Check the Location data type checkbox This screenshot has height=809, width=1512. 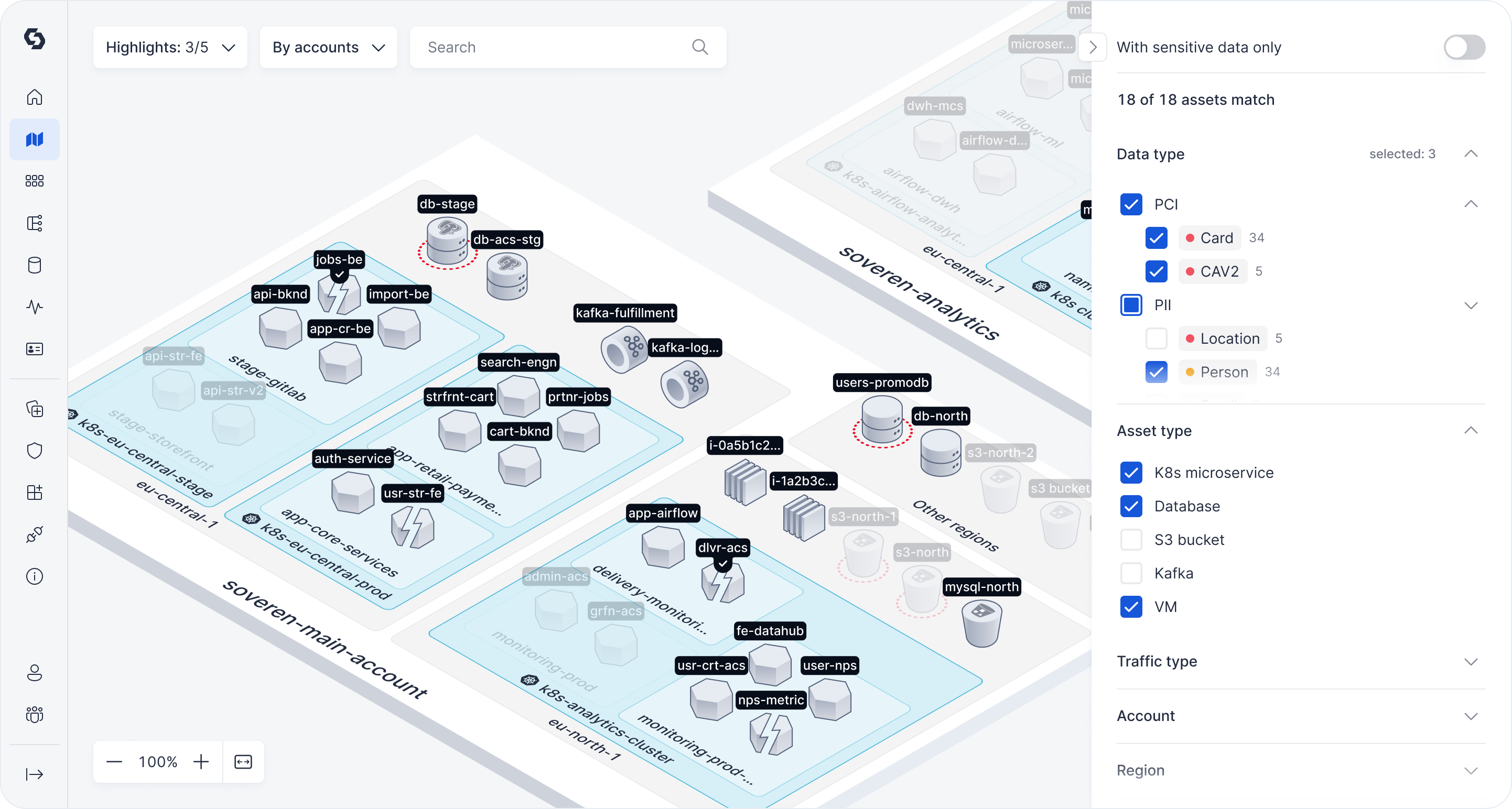coord(1157,338)
